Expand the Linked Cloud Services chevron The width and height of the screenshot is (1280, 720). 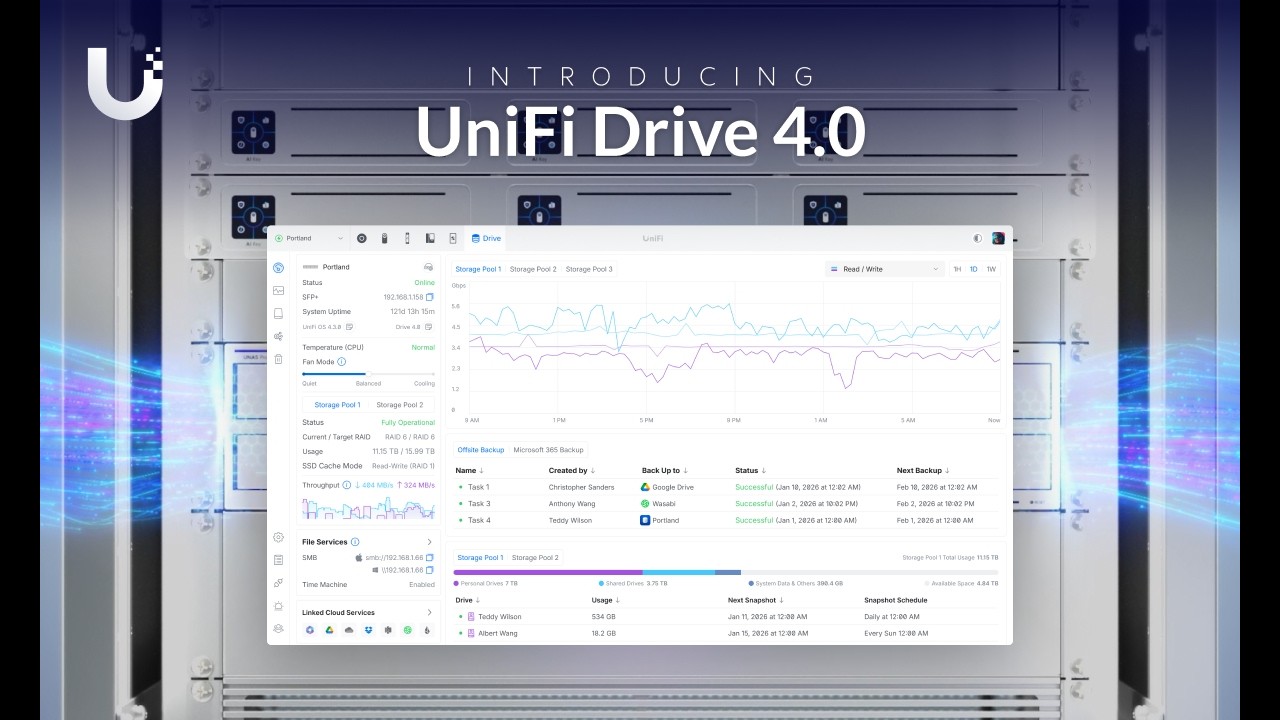430,612
